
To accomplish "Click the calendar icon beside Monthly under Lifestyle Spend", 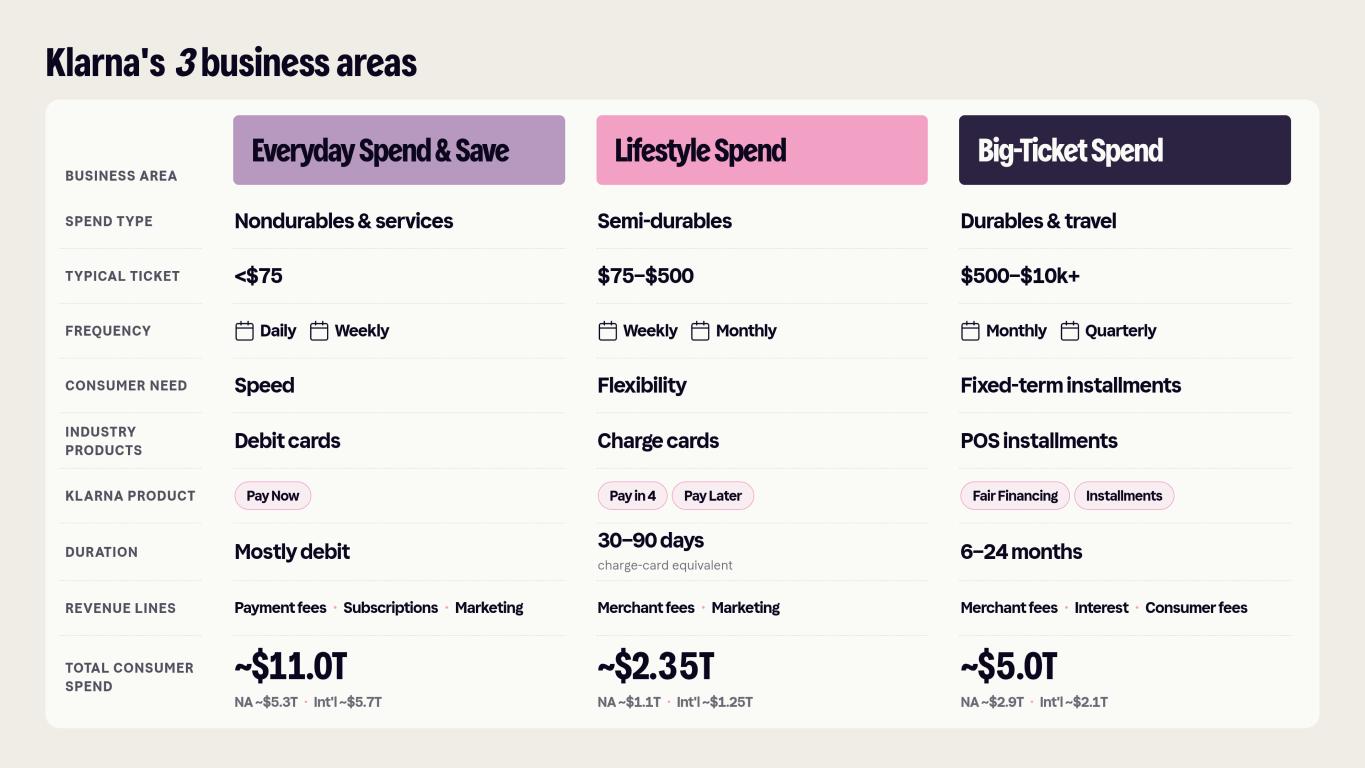I will coord(700,331).
